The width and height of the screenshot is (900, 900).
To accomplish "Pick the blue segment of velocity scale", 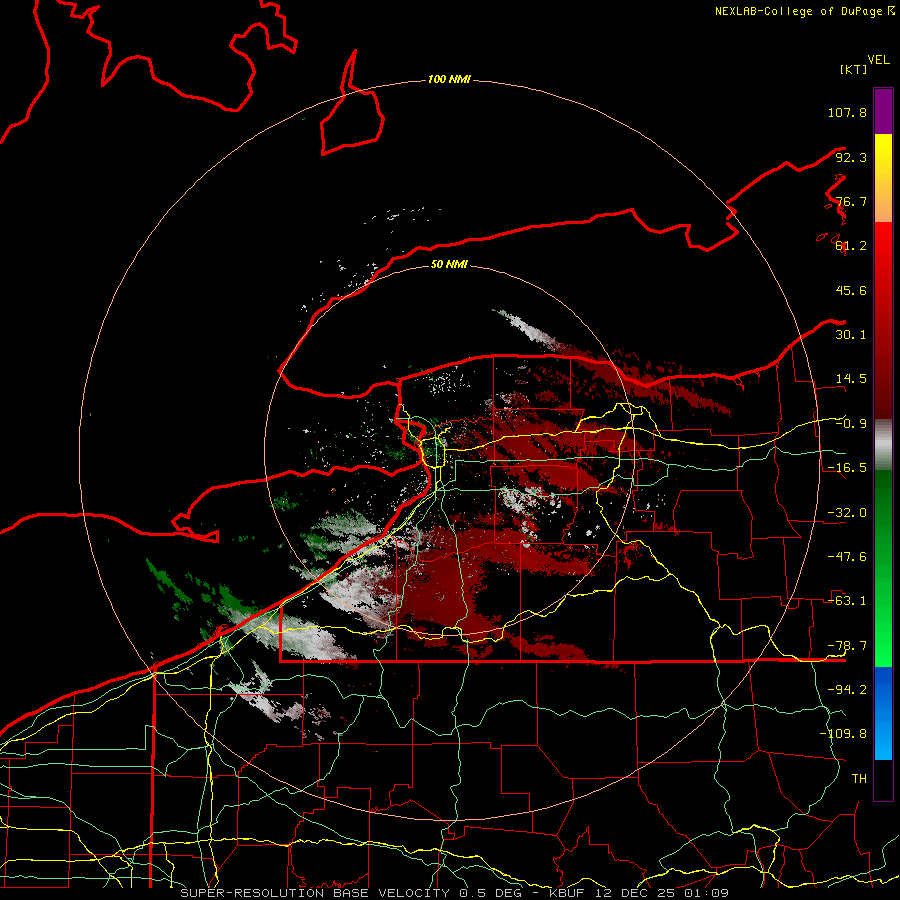I will 883,713.
